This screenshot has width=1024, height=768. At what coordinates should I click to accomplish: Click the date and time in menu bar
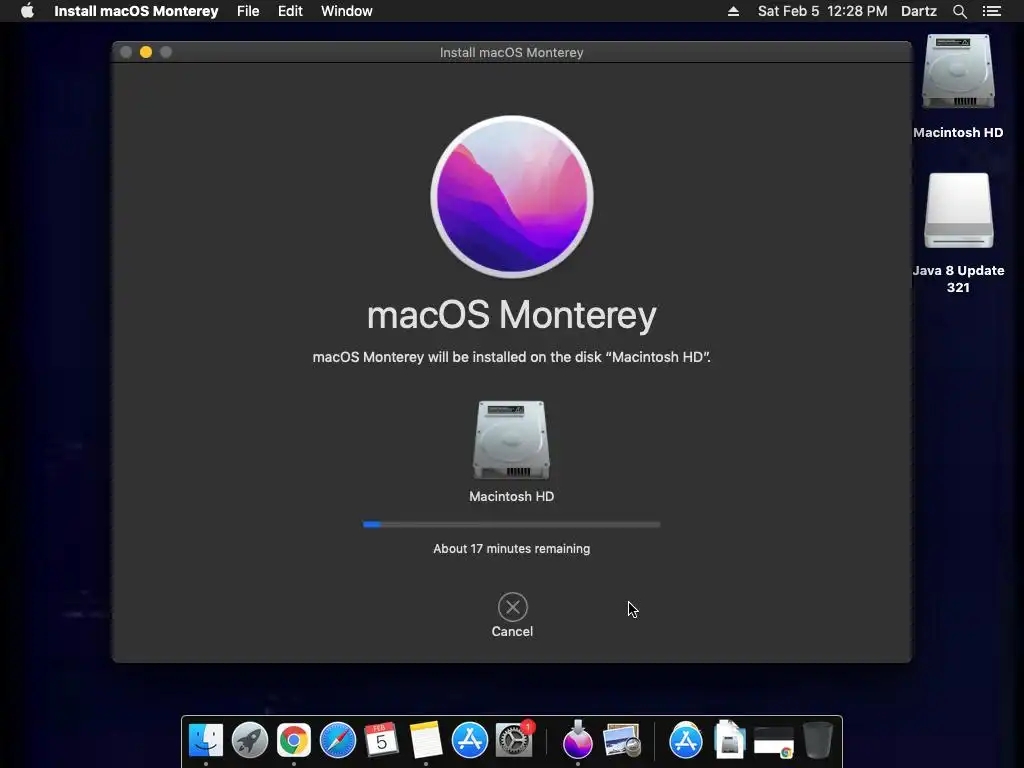tap(822, 11)
